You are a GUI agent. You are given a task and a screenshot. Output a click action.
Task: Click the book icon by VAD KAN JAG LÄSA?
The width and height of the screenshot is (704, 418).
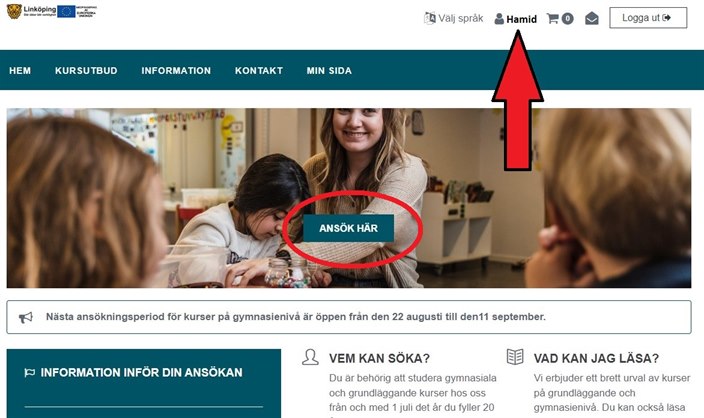[515, 357]
